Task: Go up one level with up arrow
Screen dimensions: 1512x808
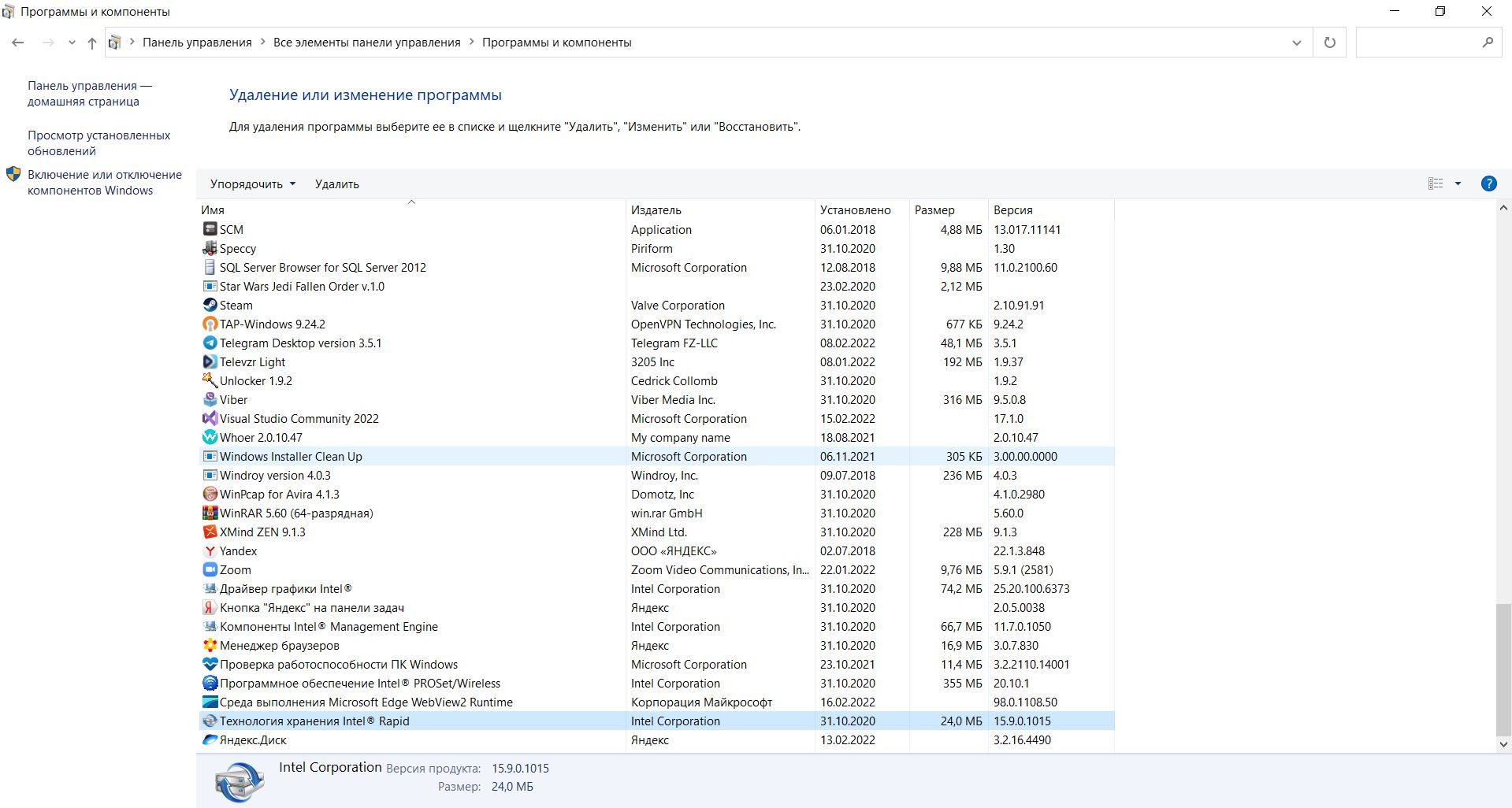Action: pos(92,43)
